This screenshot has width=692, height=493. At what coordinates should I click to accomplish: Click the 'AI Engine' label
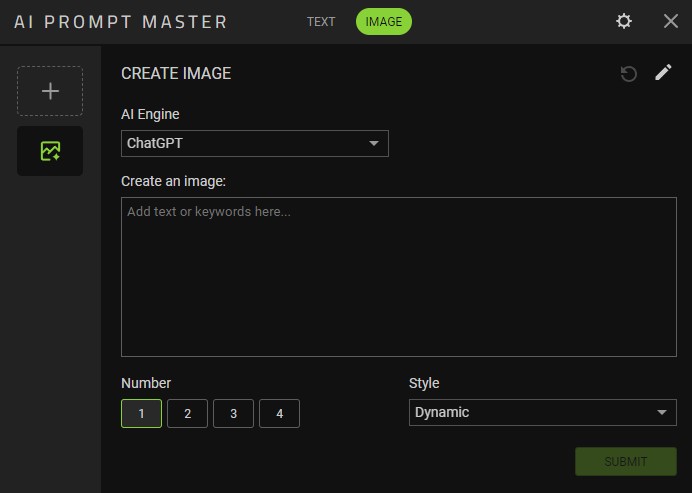pos(150,114)
